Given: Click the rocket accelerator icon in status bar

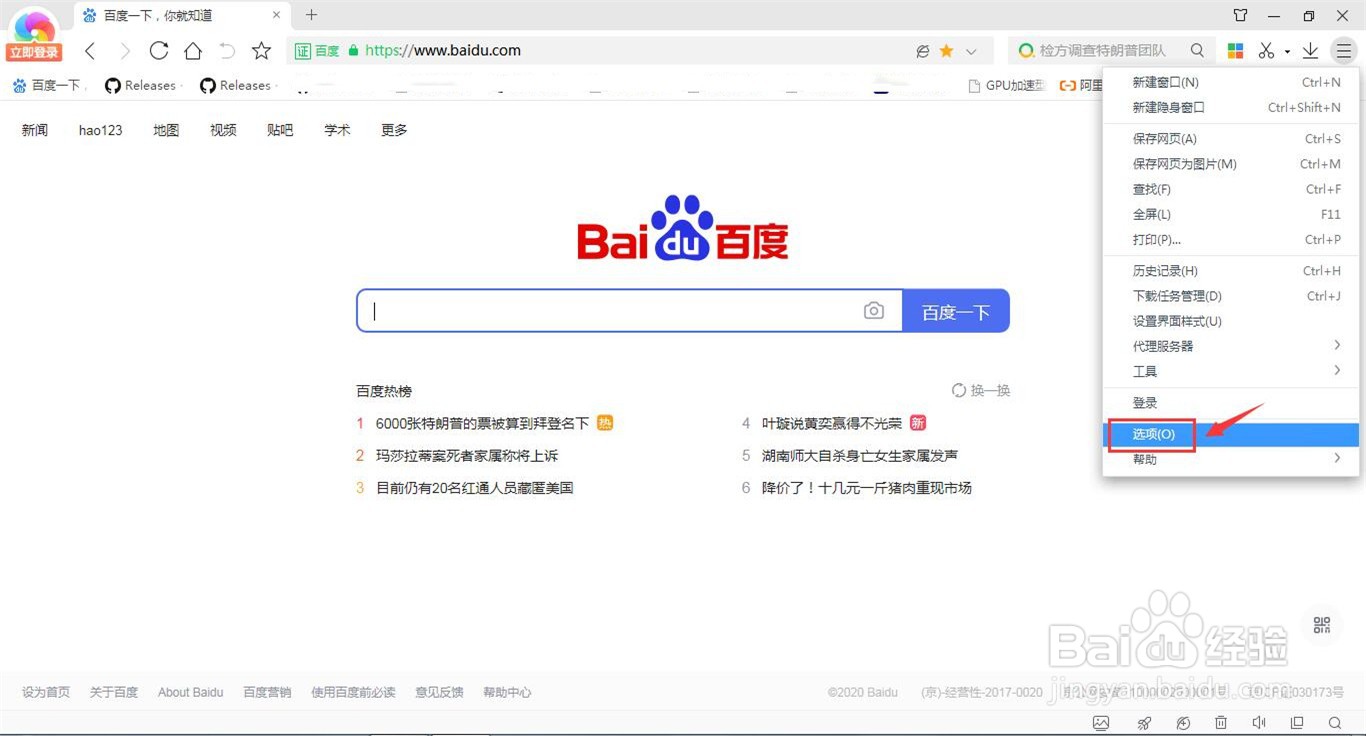Looking at the screenshot, I should point(1145,723).
